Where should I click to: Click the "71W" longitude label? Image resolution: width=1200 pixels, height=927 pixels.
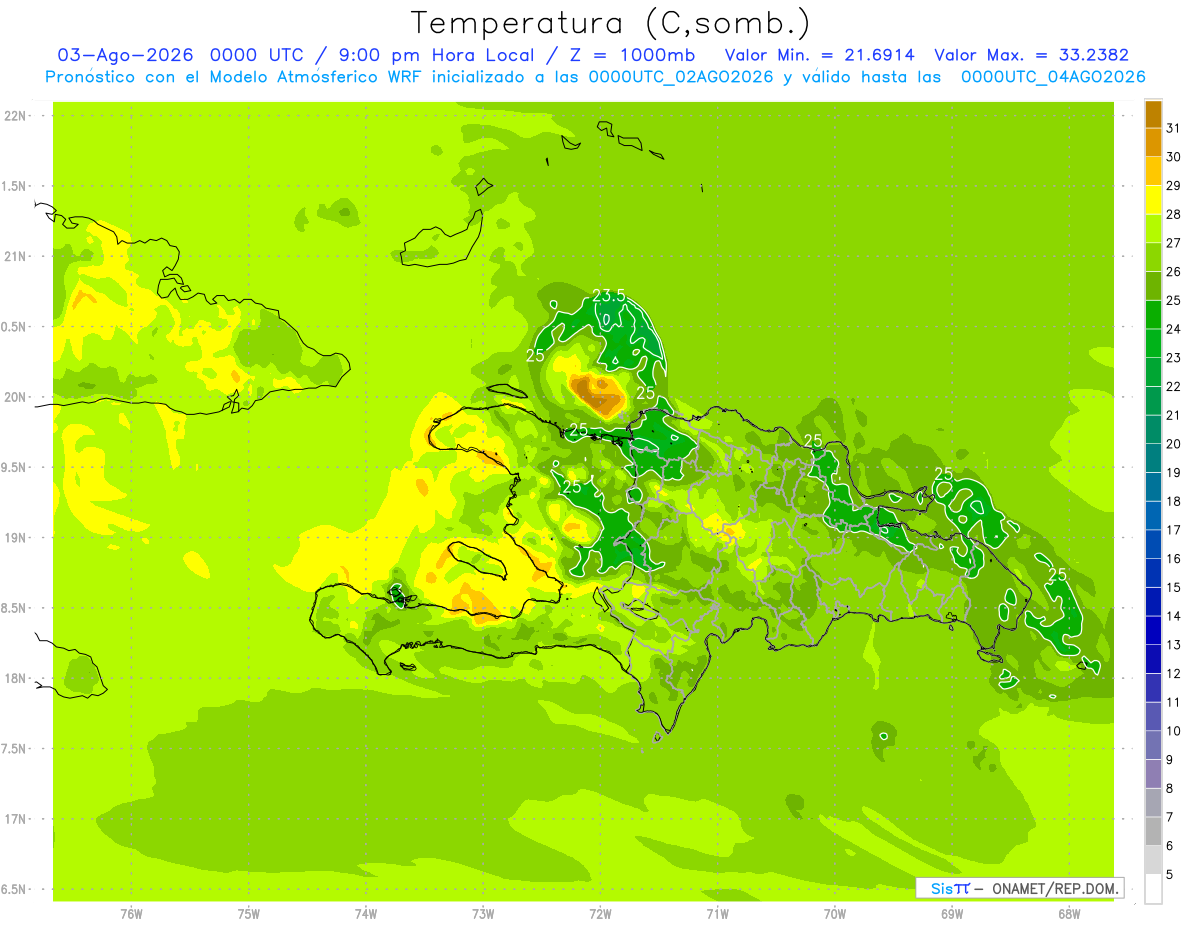(x=717, y=914)
